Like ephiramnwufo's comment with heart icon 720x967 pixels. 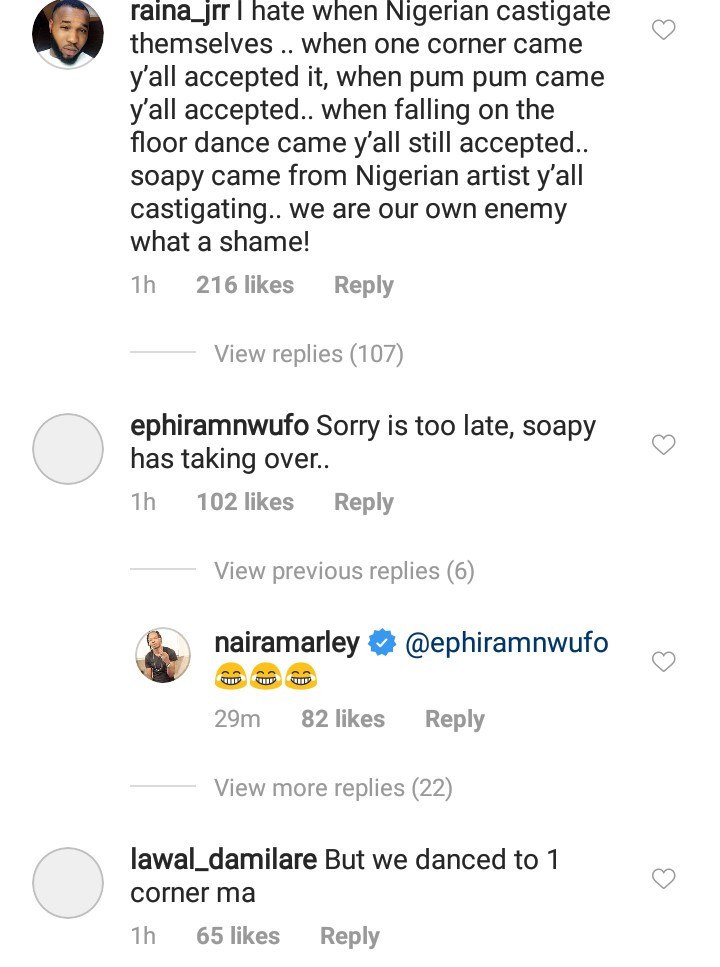pyautogui.click(x=663, y=444)
